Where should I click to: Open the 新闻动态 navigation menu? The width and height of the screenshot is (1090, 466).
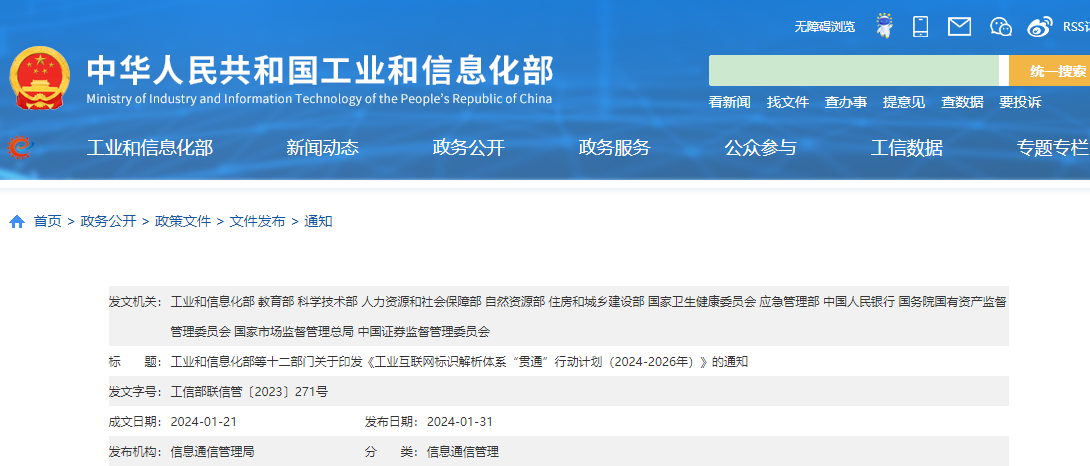pyautogui.click(x=322, y=148)
